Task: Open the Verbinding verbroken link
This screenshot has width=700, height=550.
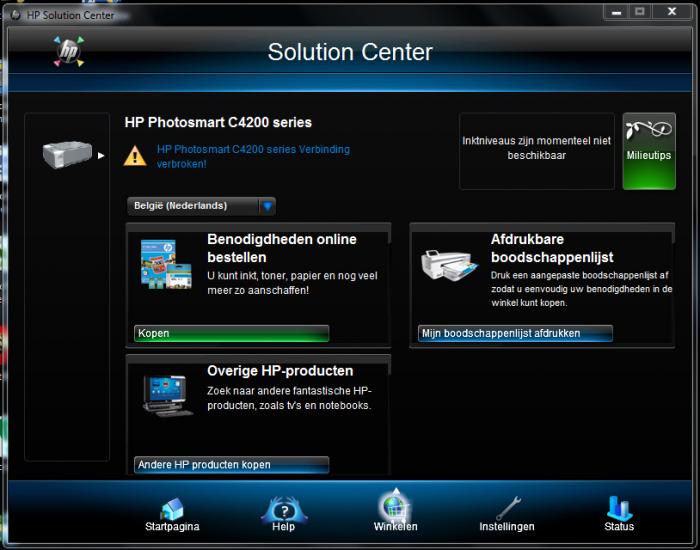Action: (x=253, y=156)
